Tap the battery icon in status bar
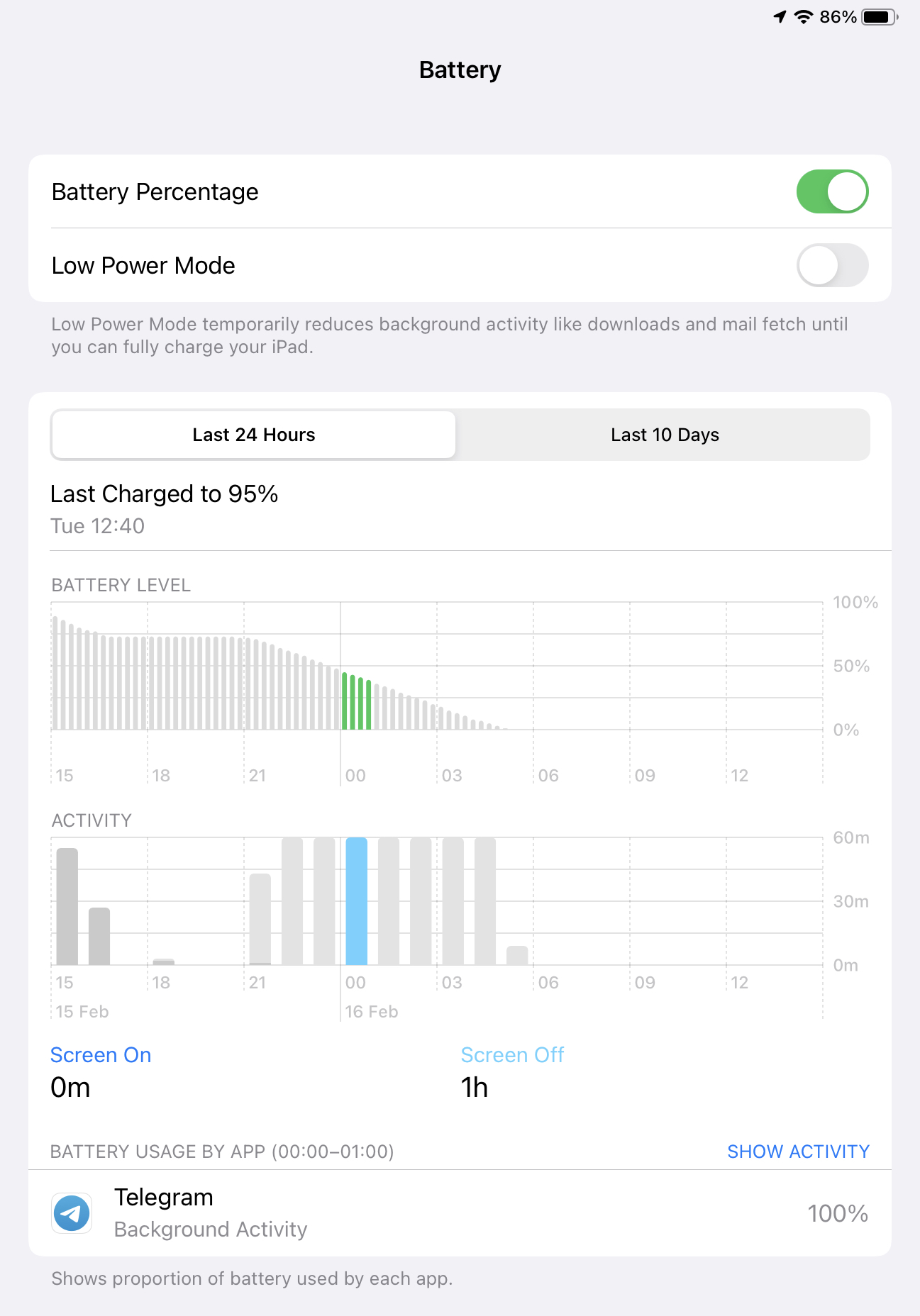The image size is (920, 1316). pos(880,17)
